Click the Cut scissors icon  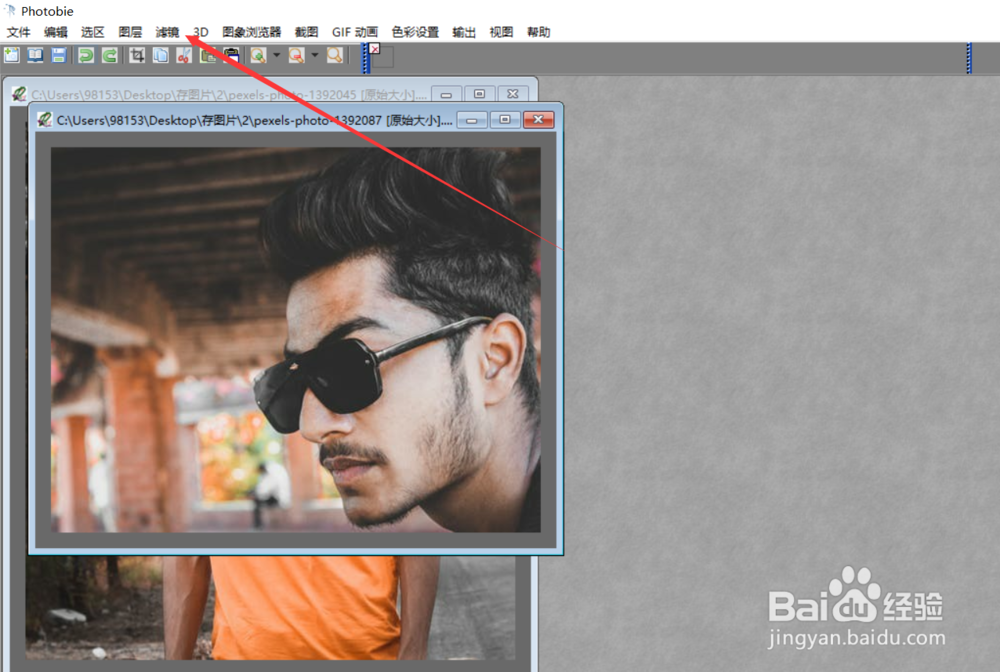click(x=184, y=55)
